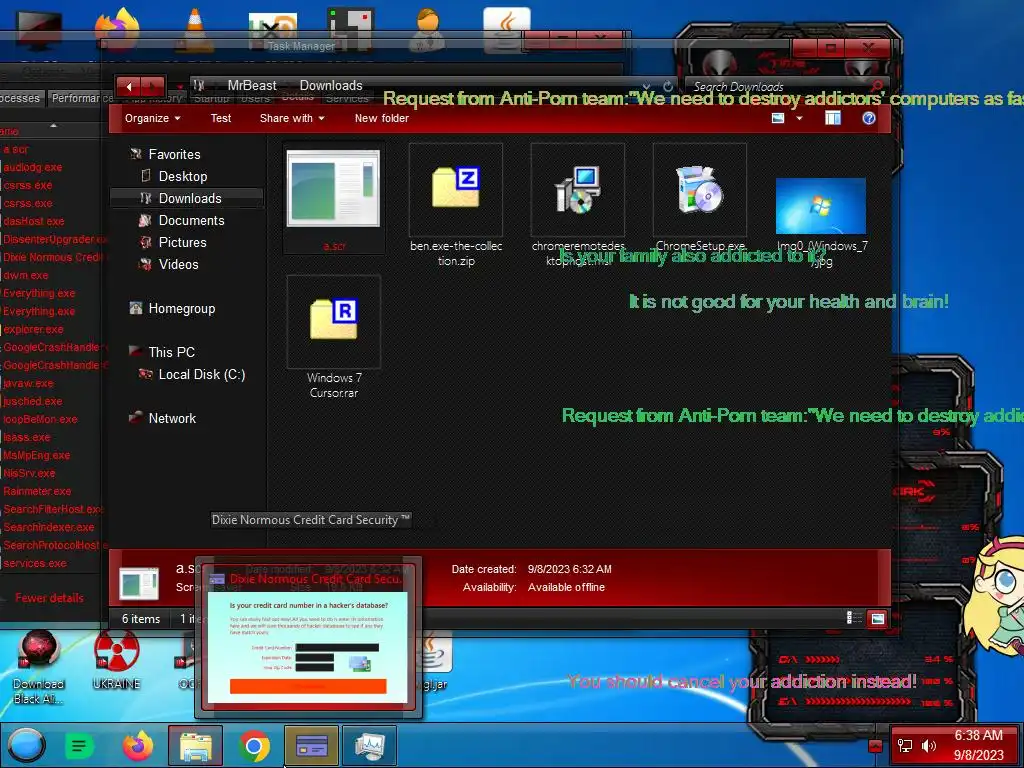Click the Explorer back navigation arrow
The height and width of the screenshot is (768, 1024).
pyautogui.click(x=129, y=86)
